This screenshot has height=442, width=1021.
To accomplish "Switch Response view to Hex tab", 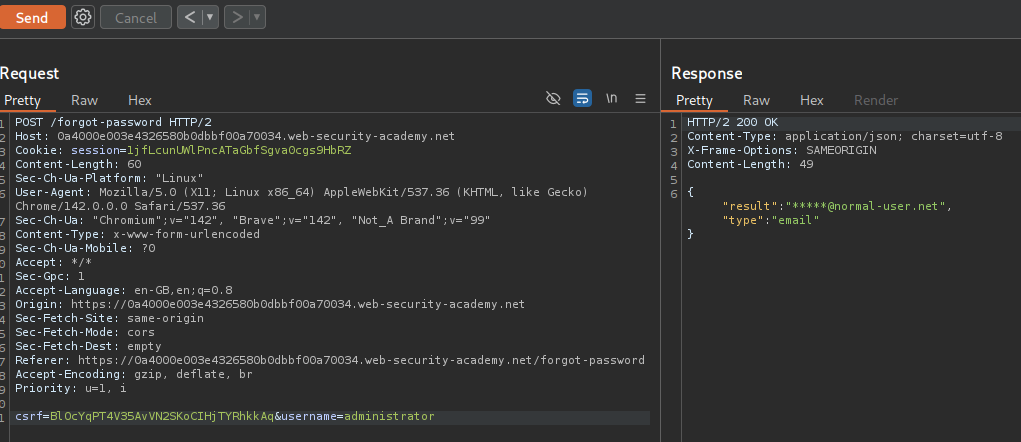I will click(x=812, y=100).
